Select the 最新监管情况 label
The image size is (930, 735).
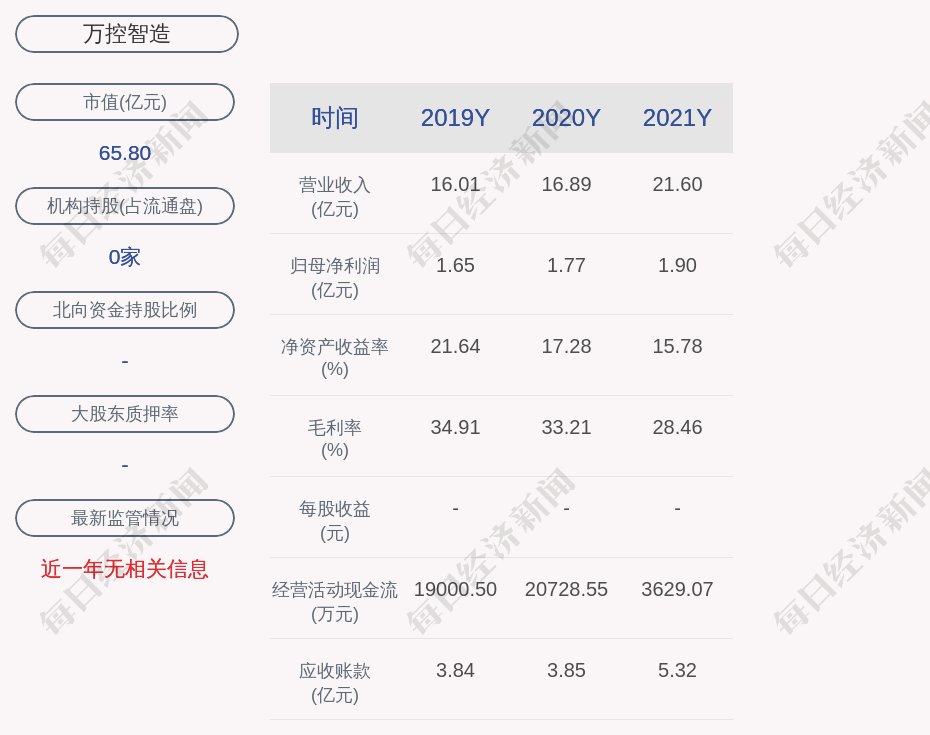[125, 518]
